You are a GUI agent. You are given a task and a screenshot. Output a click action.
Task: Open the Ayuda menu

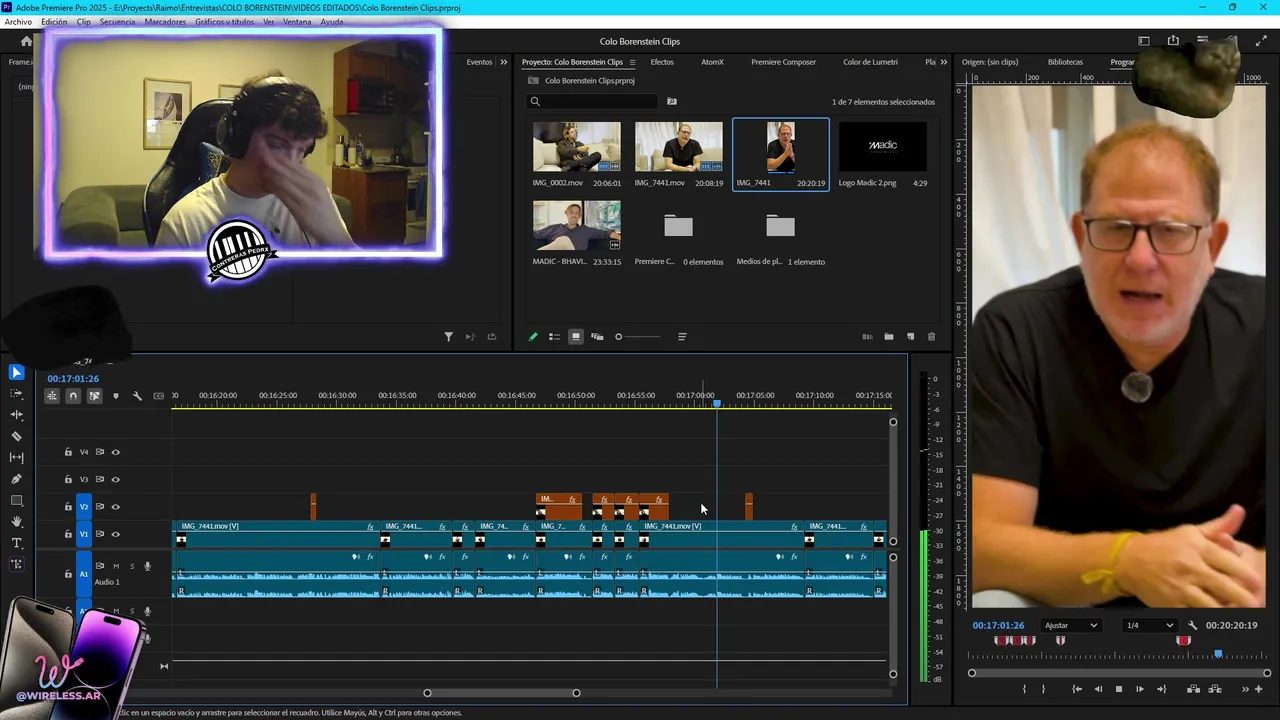332,21
